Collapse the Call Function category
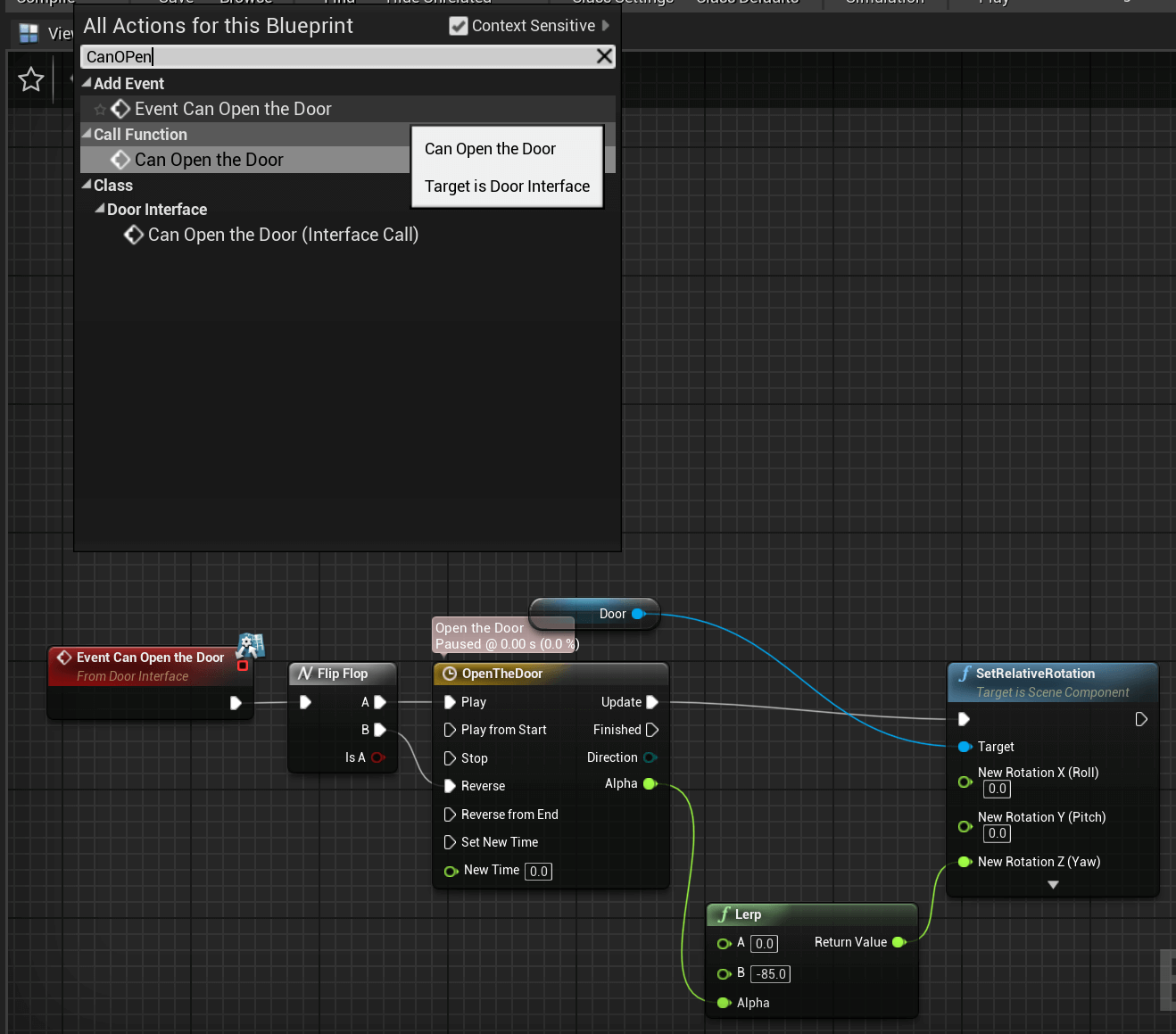This screenshot has width=1176, height=1034. 87,134
